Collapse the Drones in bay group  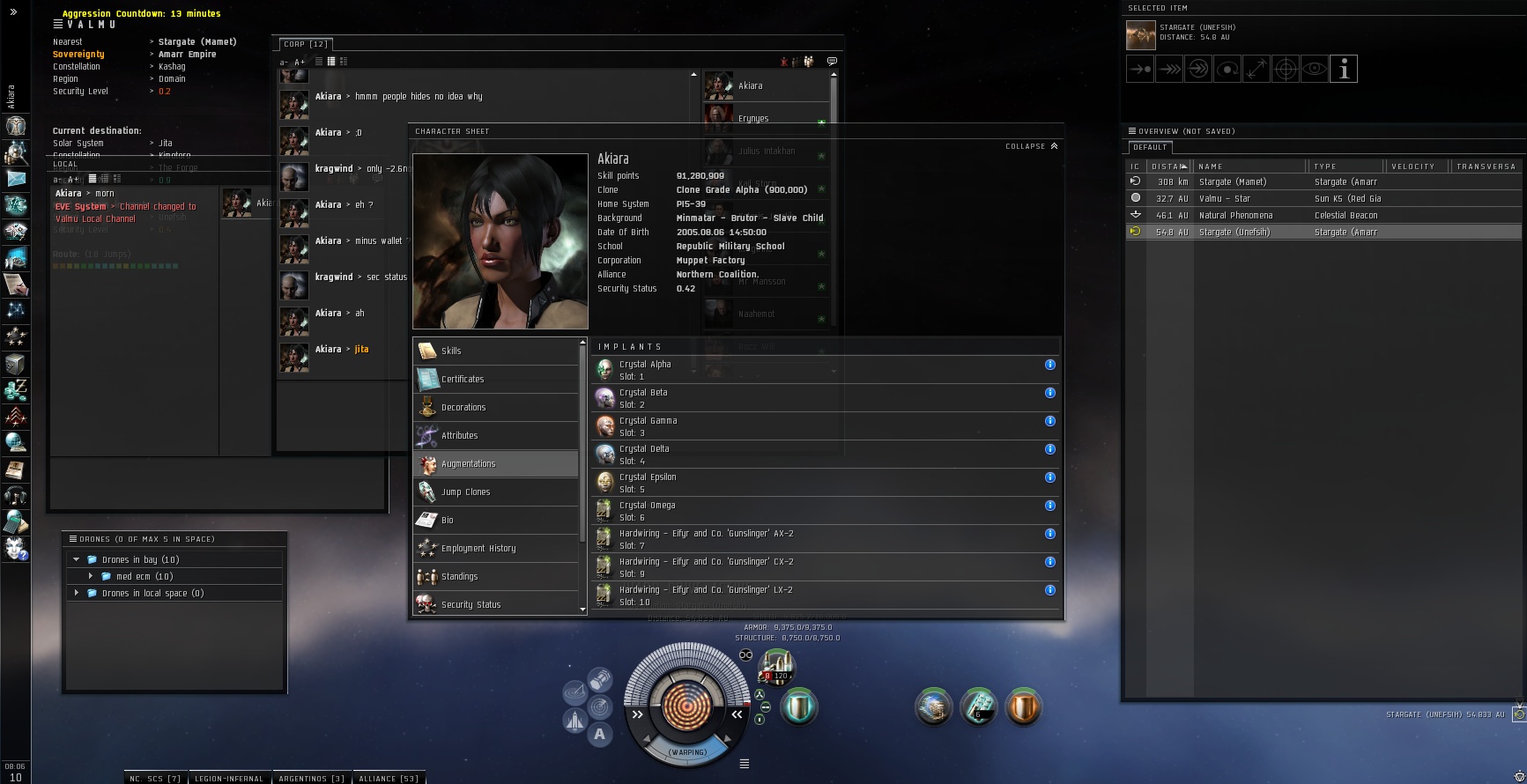[x=77, y=559]
